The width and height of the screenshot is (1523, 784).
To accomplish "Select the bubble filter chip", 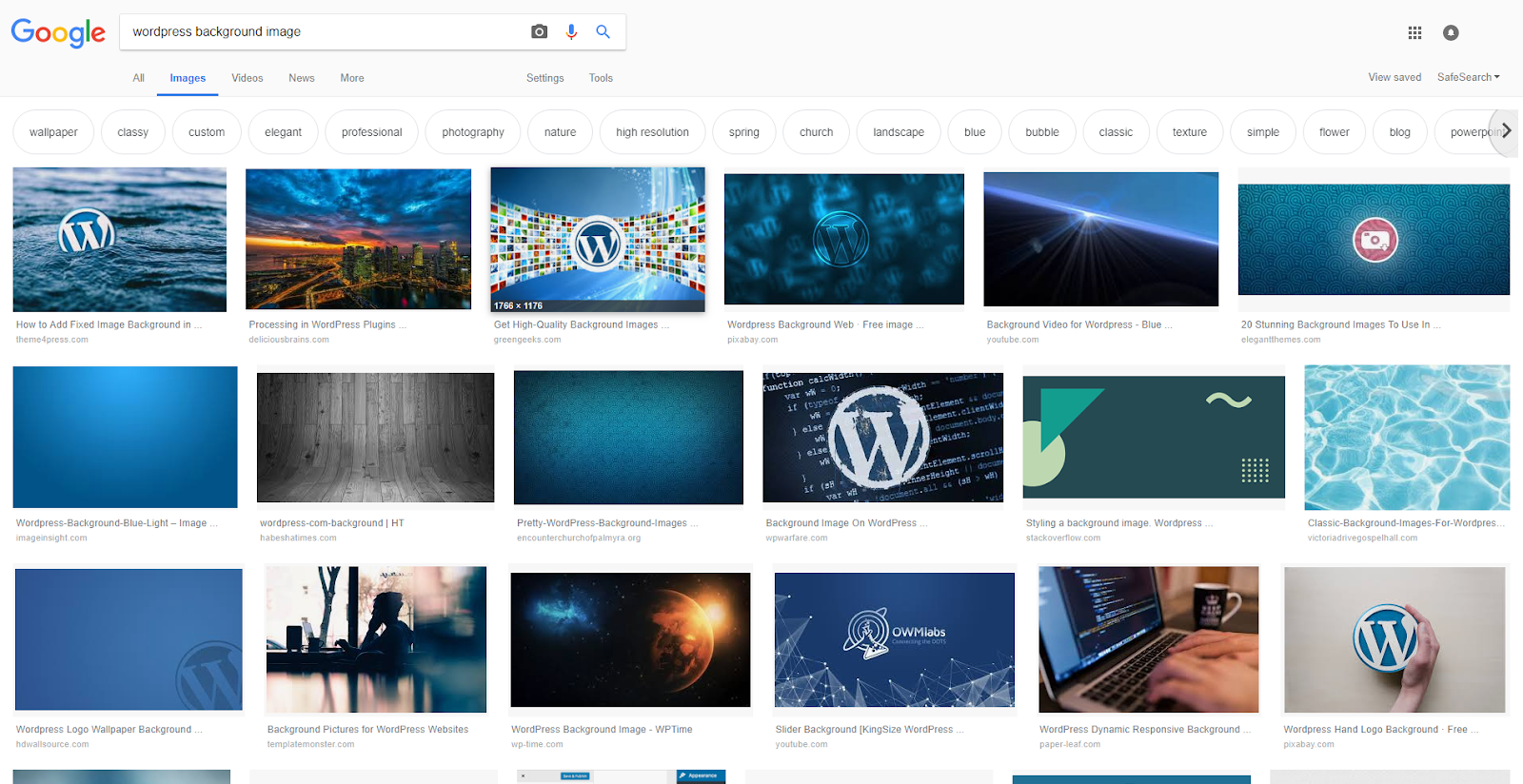I will 1042,132.
